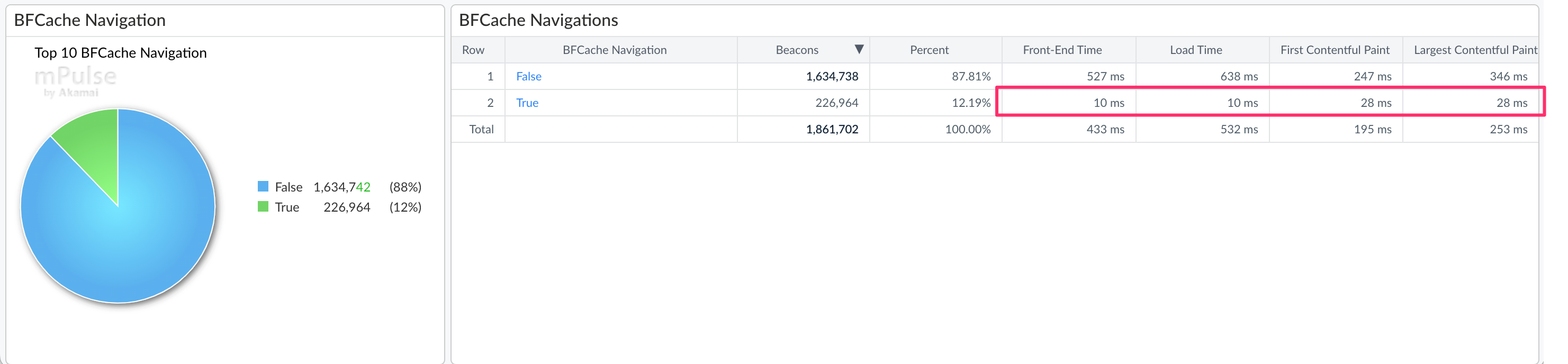Image resolution: width=1568 pixels, height=364 pixels.
Task: Click the green True legend swatch
Action: 263,207
